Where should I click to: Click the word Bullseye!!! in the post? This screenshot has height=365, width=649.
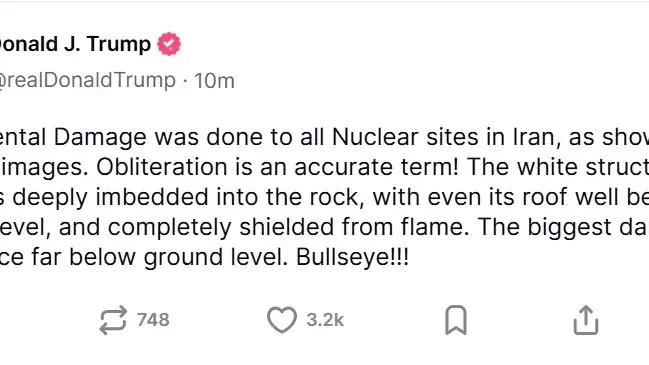click(x=352, y=257)
